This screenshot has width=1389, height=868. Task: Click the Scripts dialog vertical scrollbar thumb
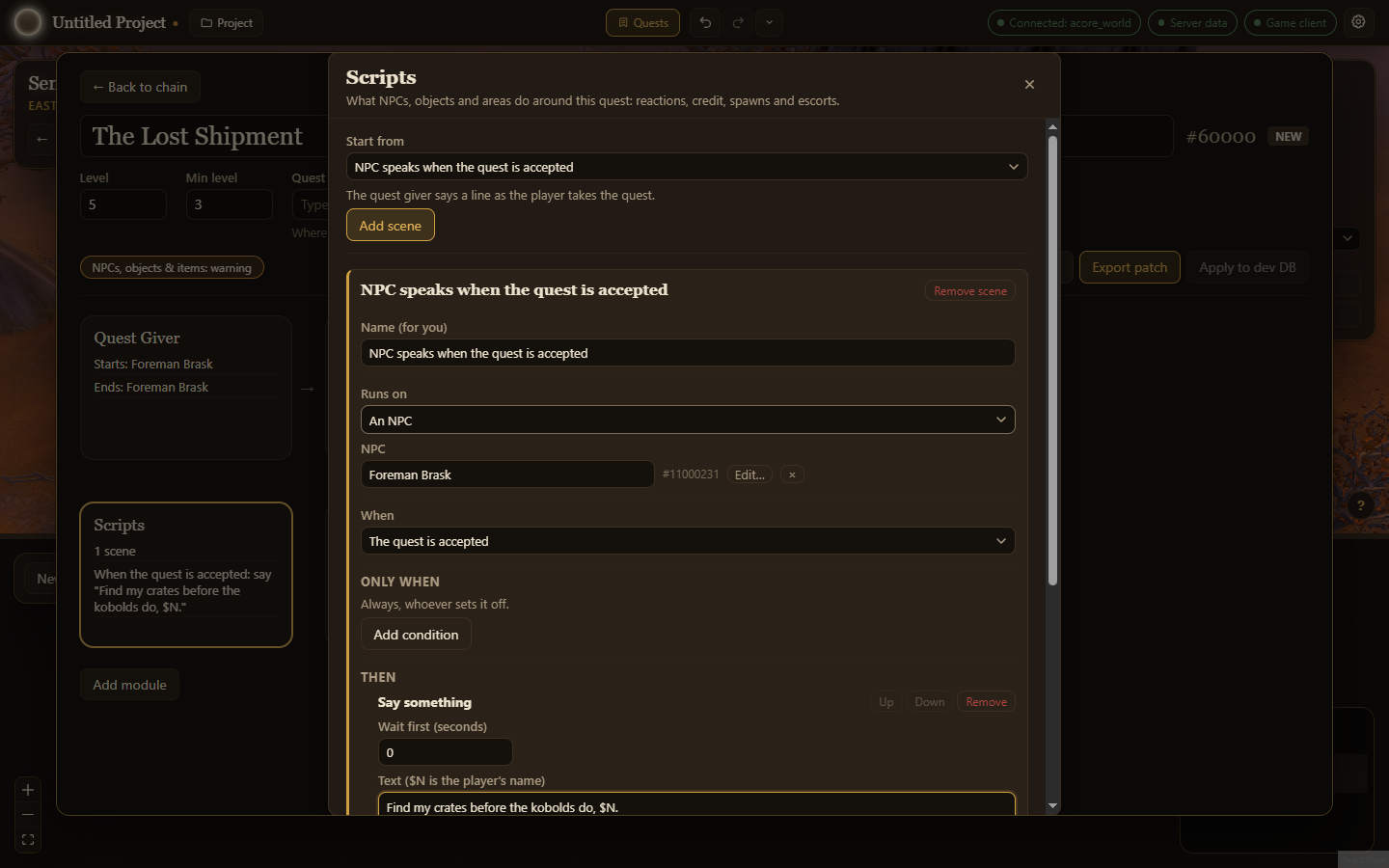pos(1052,360)
